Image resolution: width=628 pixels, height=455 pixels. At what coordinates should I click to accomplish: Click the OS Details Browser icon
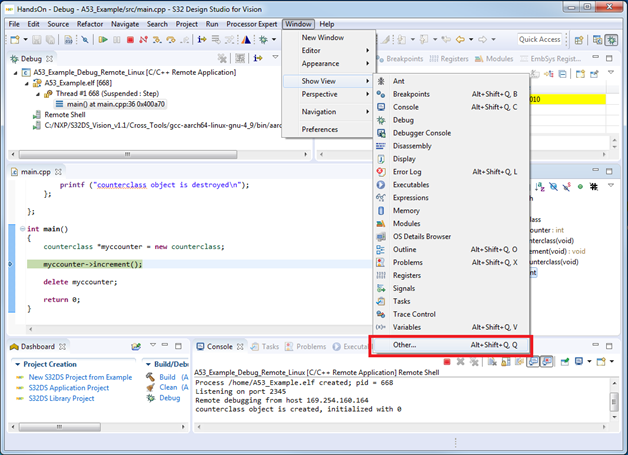[x=381, y=236]
